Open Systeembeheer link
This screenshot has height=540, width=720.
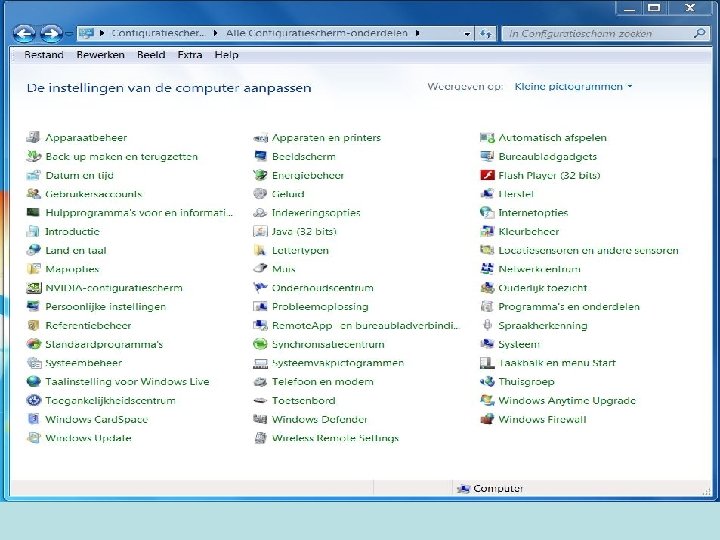pos(84,363)
